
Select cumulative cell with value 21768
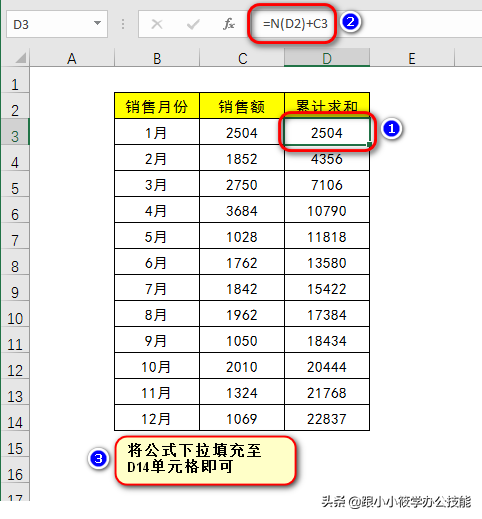click(327, 392)
